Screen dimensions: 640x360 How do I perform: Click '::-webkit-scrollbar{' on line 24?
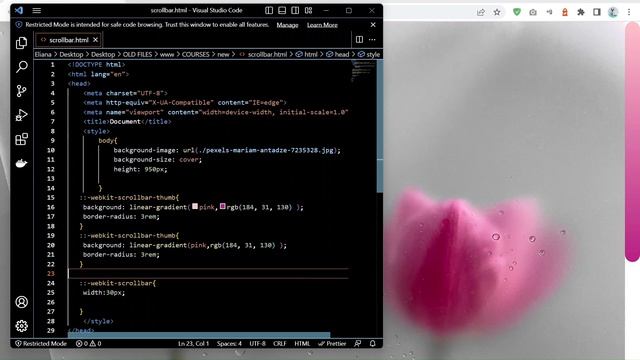118,283
